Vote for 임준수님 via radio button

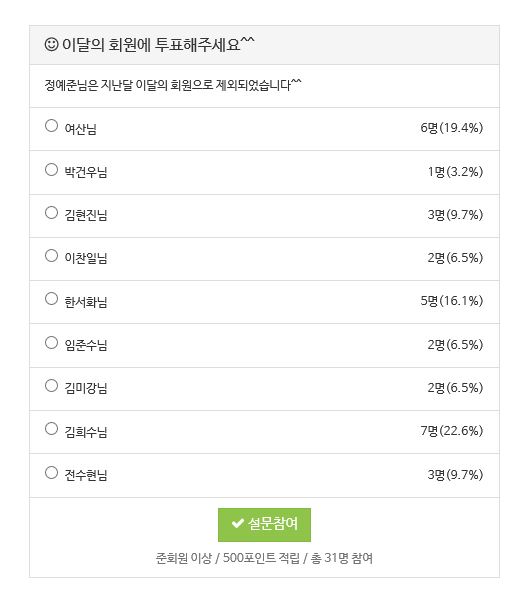pos(51,342)
